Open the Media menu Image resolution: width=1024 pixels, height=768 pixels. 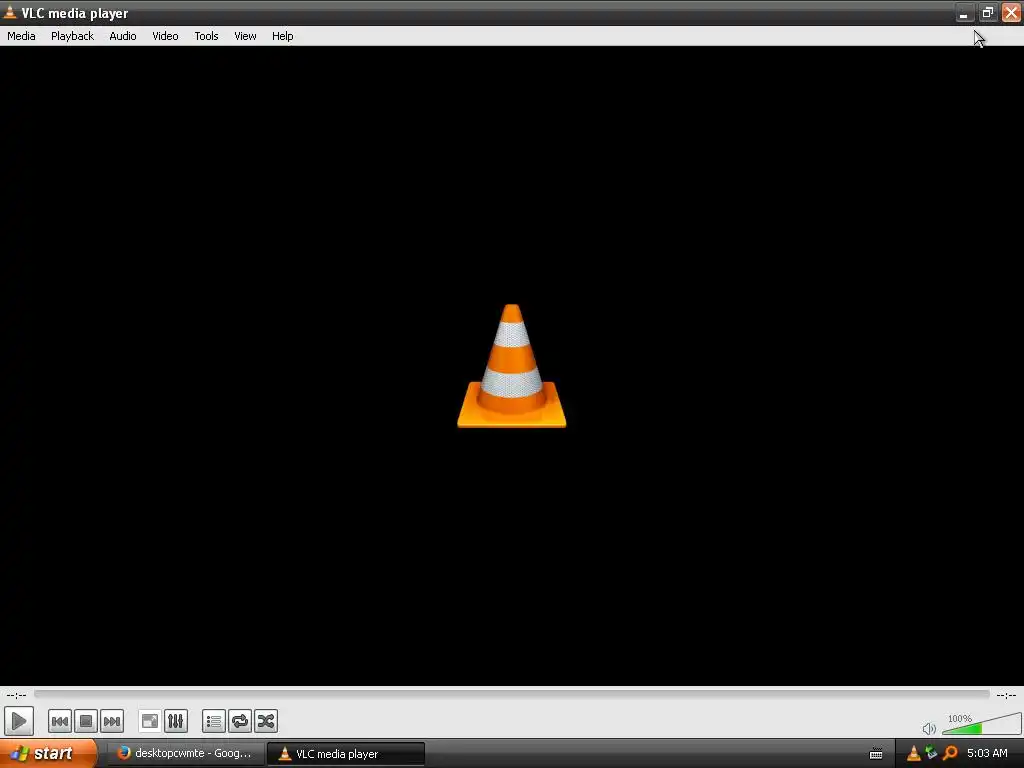click(x=21, y=36)
